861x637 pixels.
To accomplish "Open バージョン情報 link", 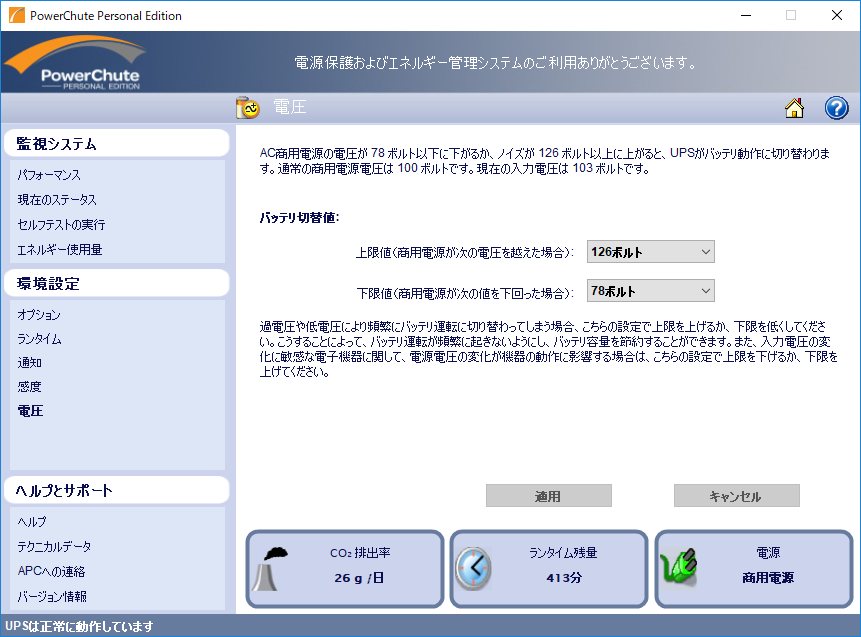I will (x=52, y=596).
